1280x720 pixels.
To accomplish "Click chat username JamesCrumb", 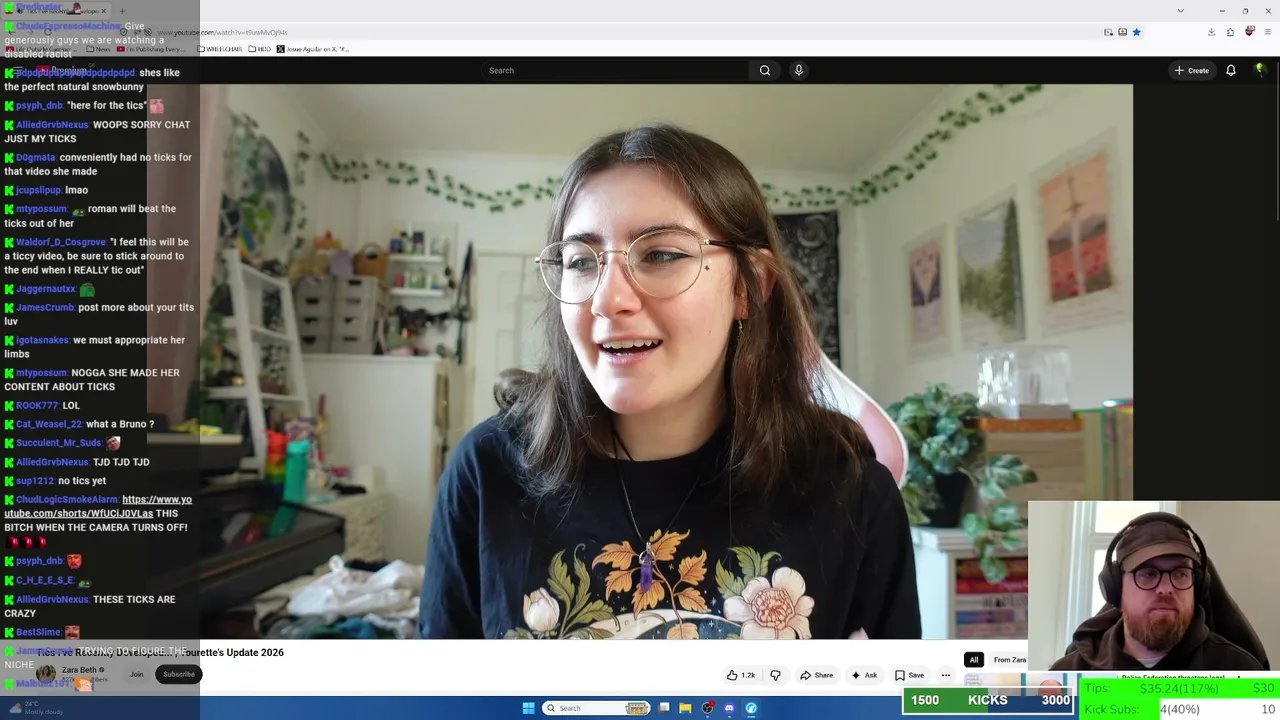I will coord(45,307).
